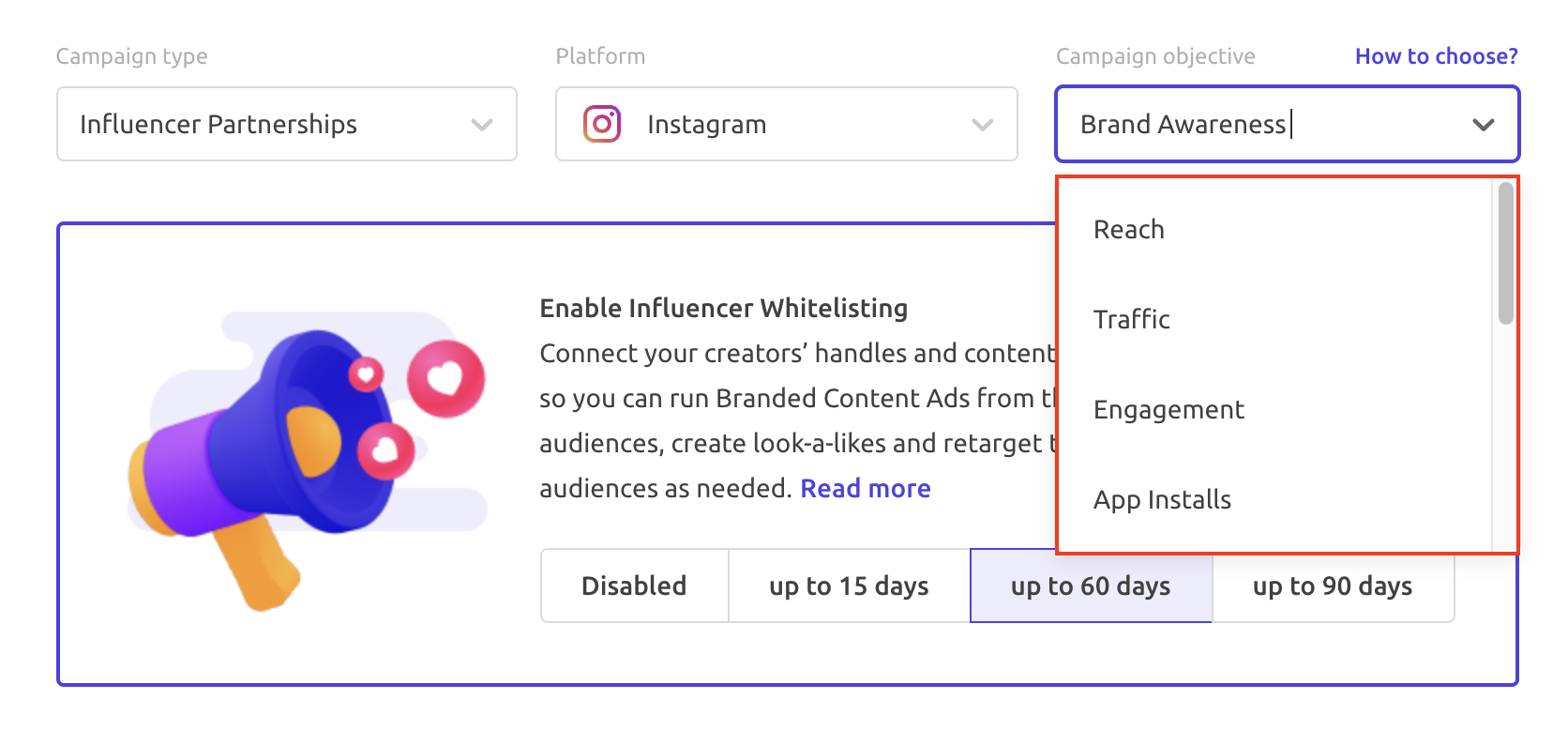Choose Engagement as the campaign objective
This screenshot has height=730, width=1568.
(1274, 410)
